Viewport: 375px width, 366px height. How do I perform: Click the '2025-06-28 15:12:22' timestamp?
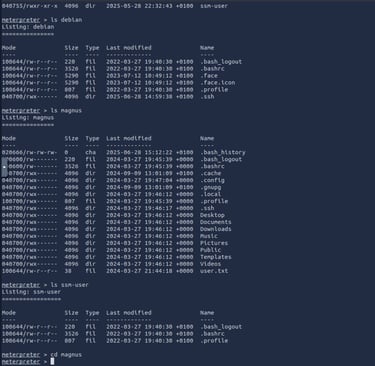click(139, 152)
